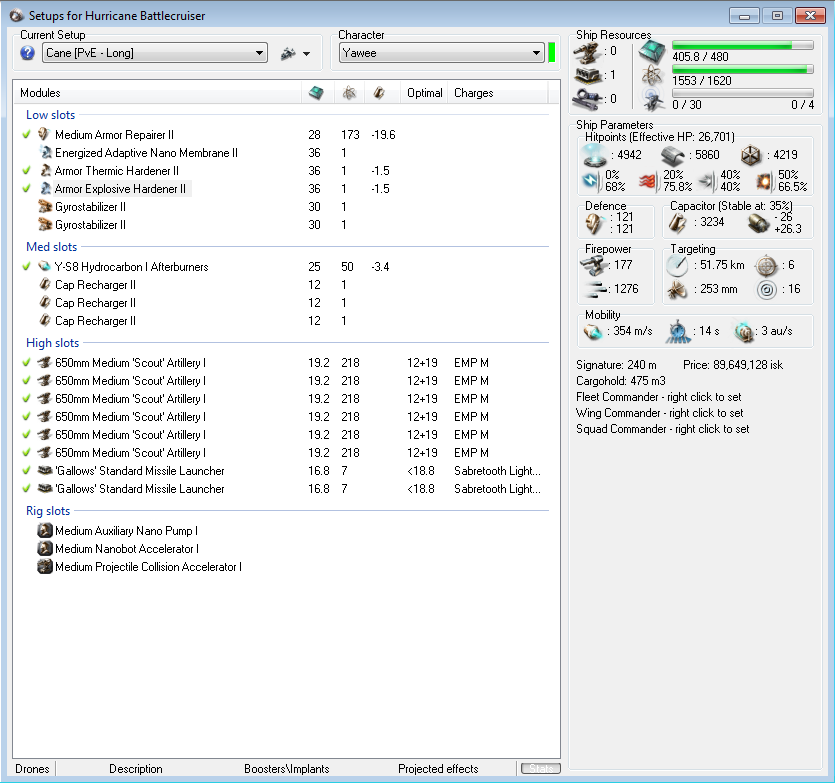Toggle third 650mm Scout Artillery checkmark
The image size is (835, 783).
(x=26, y=398)
